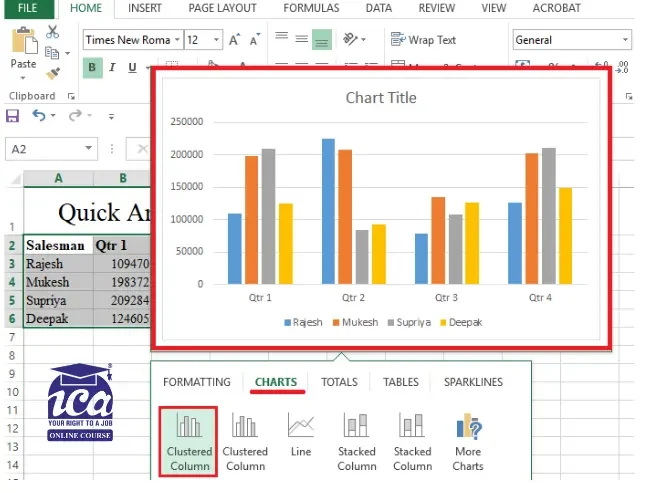Screen dimensions: 657x493
Task: Click the Select All corner triangle
Action: (15, 179)
